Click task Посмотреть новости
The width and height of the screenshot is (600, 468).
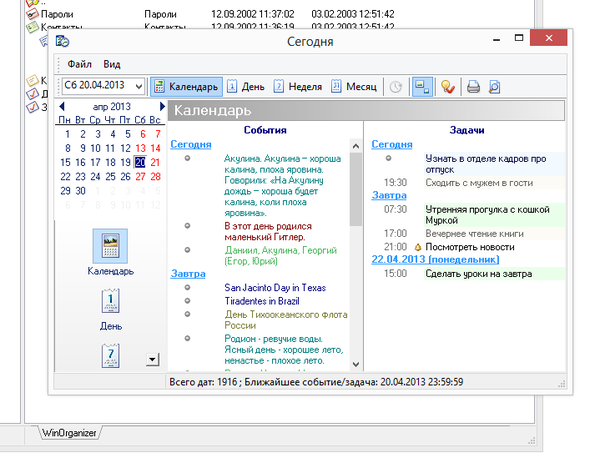point(470,247)
